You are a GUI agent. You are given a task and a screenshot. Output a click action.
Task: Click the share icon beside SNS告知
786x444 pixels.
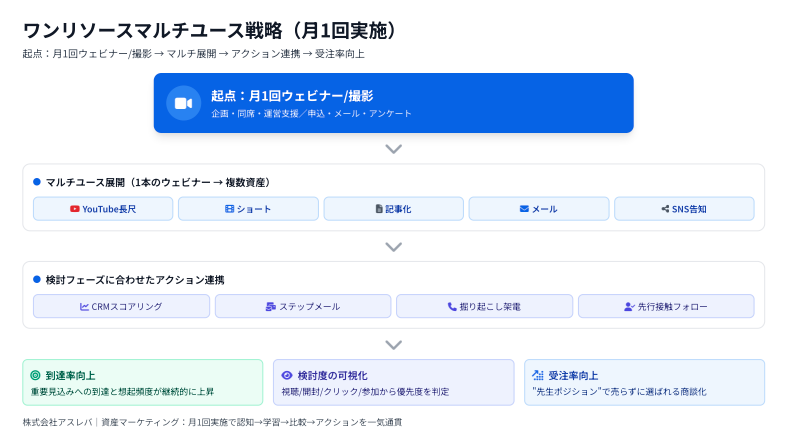click(x=666, y=209)
